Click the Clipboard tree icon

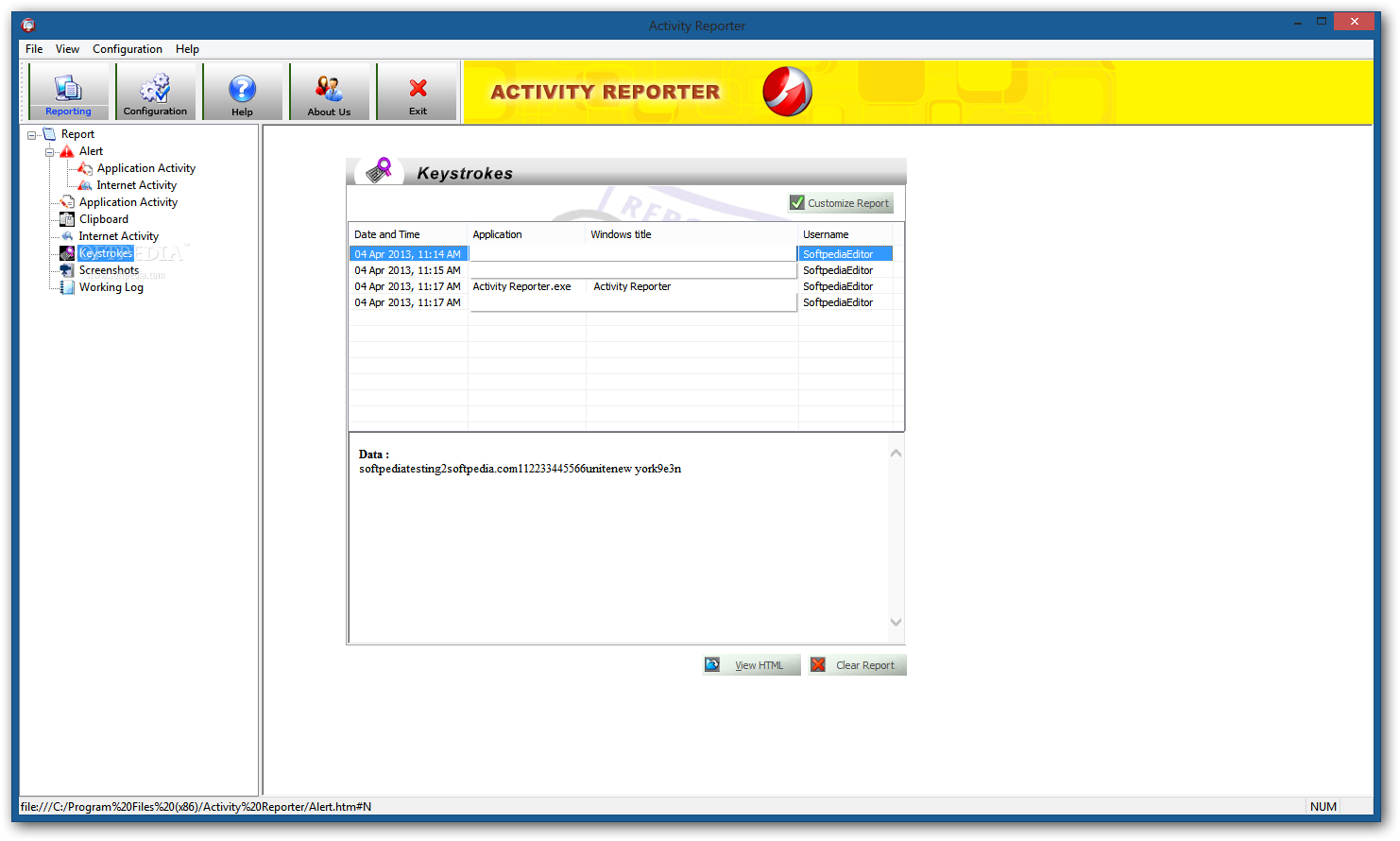[x=67, y=219]
